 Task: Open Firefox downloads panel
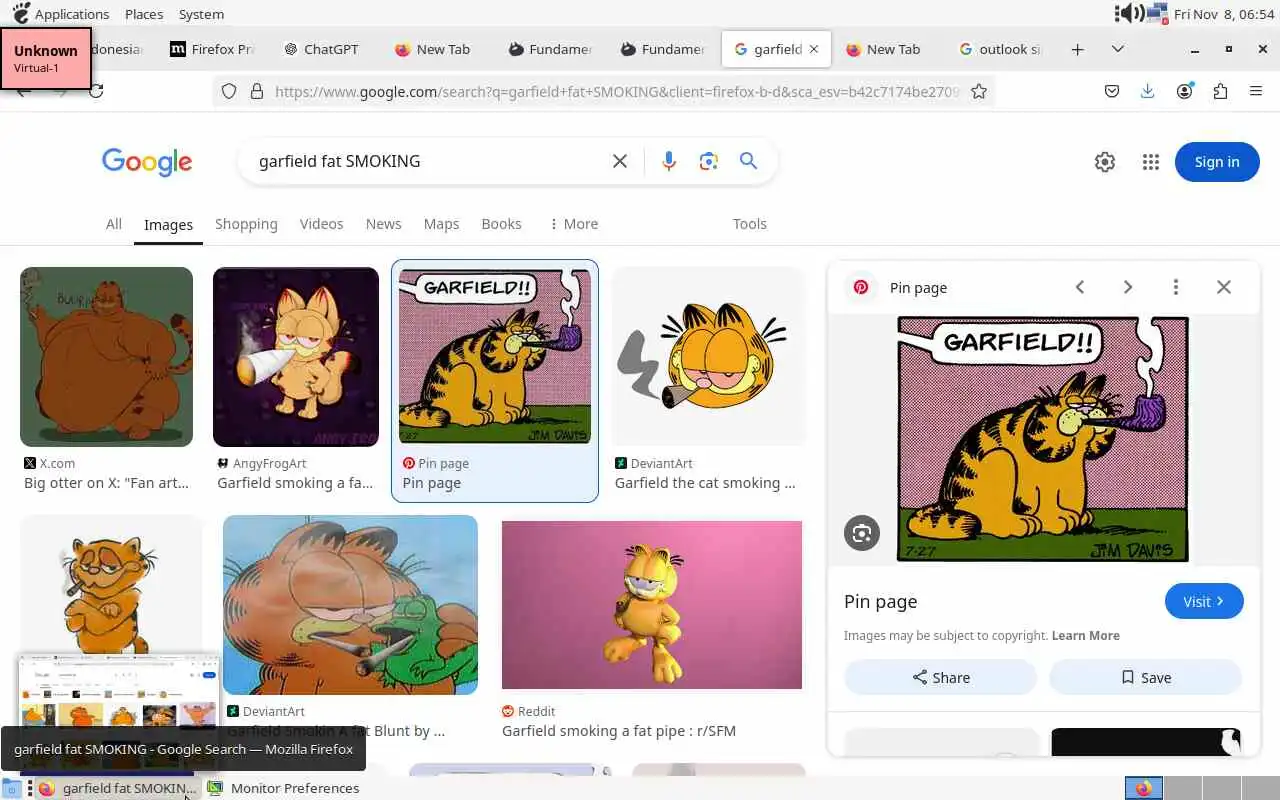[1147, 91]
